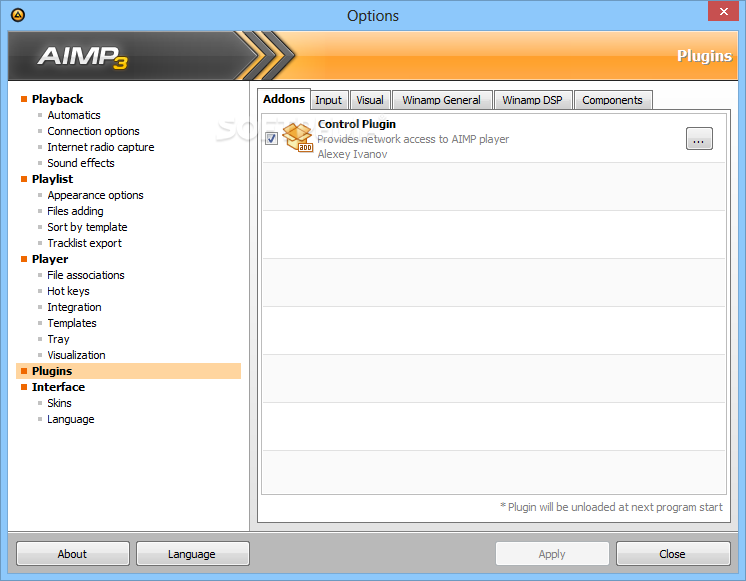Click the AIMP icon in title bar

(18, 15)
